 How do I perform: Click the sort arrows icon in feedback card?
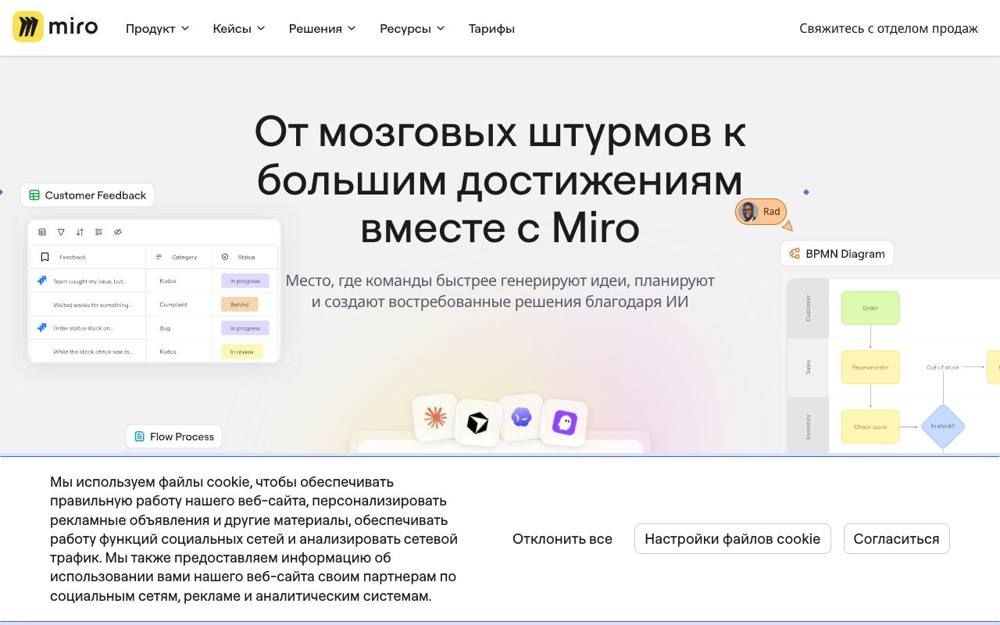tap(80, 232)
